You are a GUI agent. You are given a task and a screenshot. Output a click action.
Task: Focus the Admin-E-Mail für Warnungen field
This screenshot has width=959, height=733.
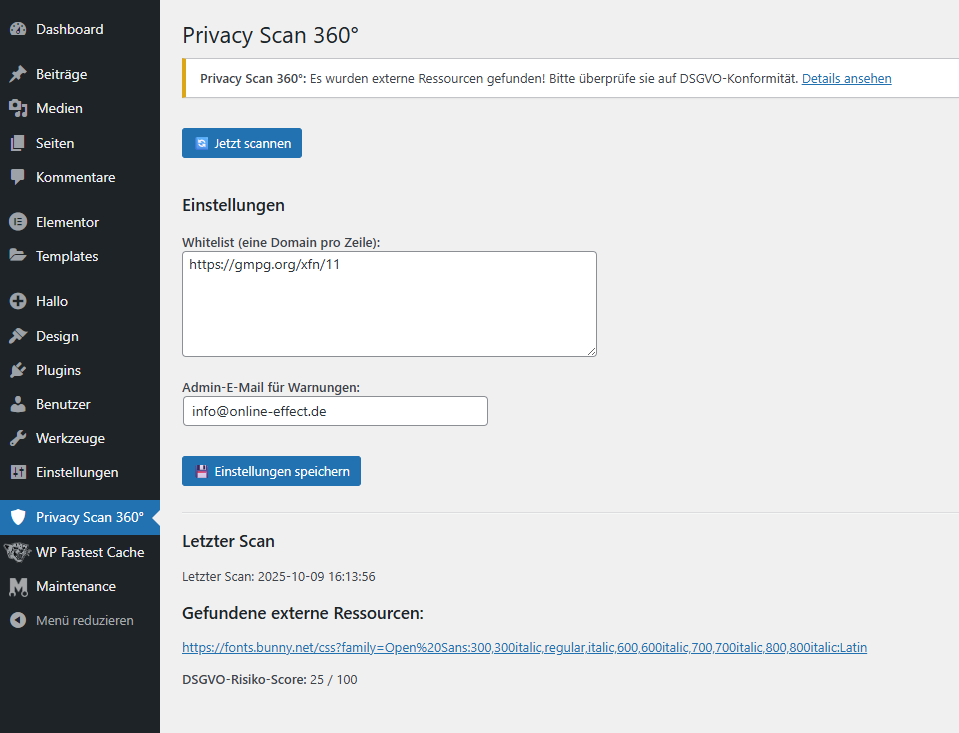point(335,411)
